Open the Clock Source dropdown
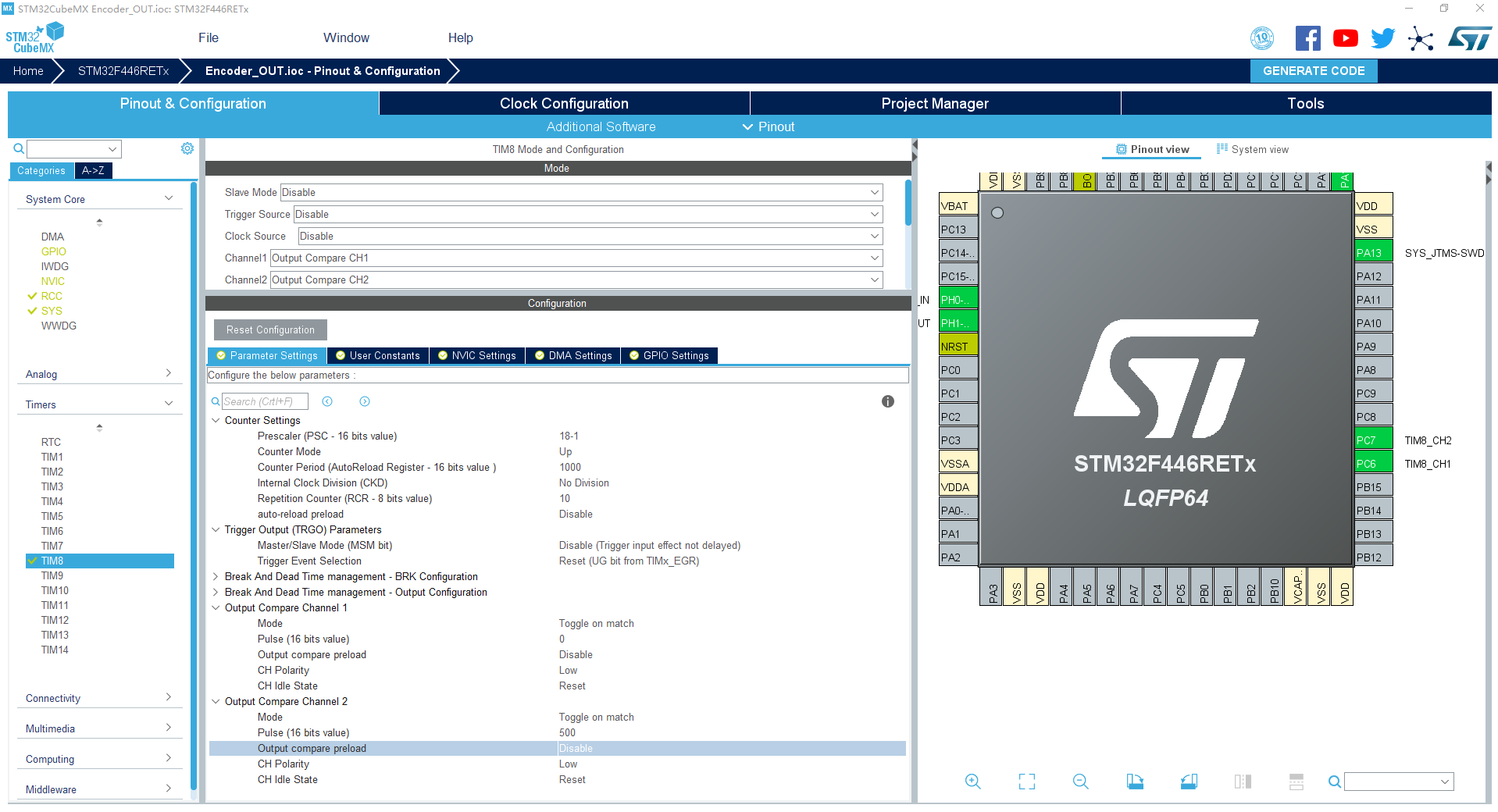The width and height of the screenshot is (1498, 812). click(590, 236)
